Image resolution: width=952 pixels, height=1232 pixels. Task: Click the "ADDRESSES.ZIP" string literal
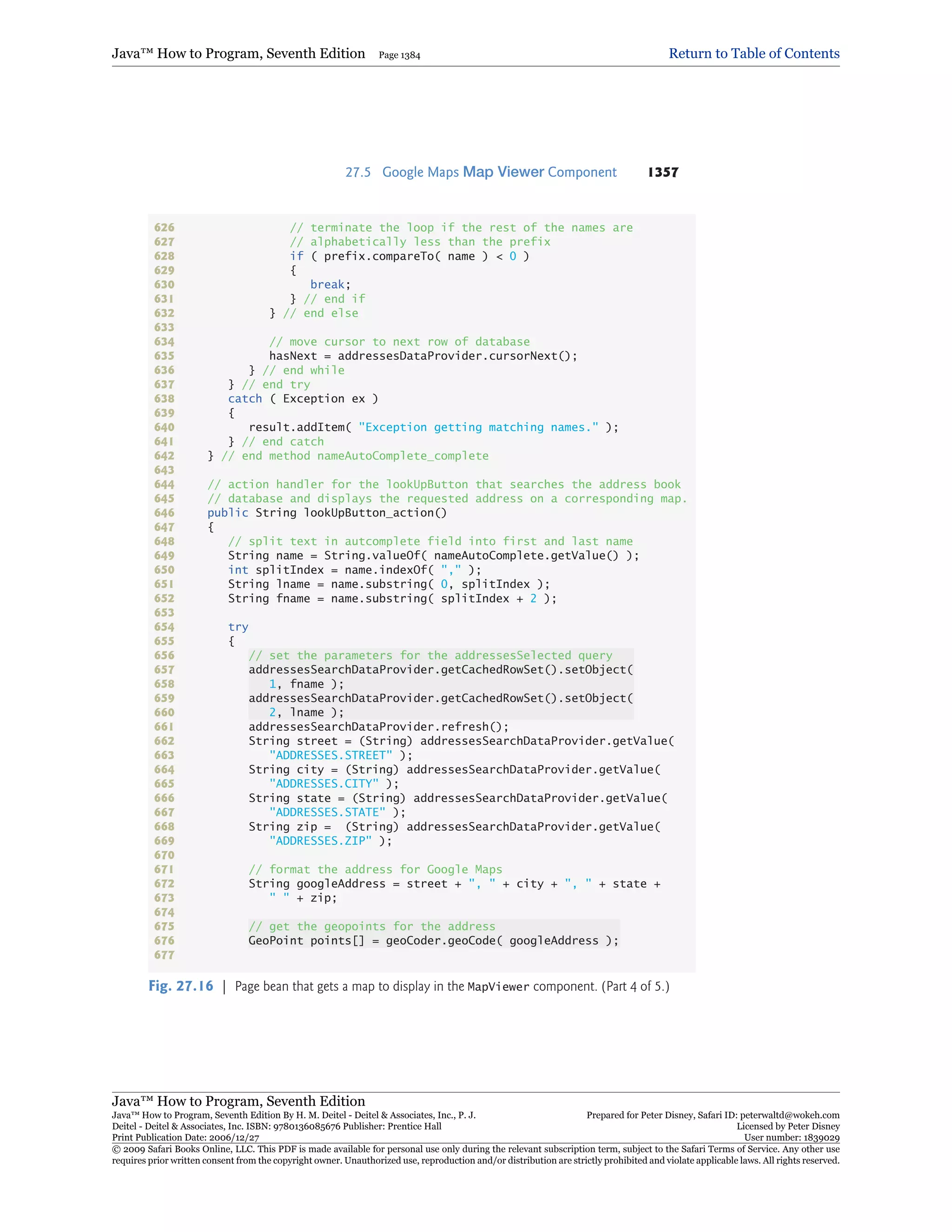[320, 841]
